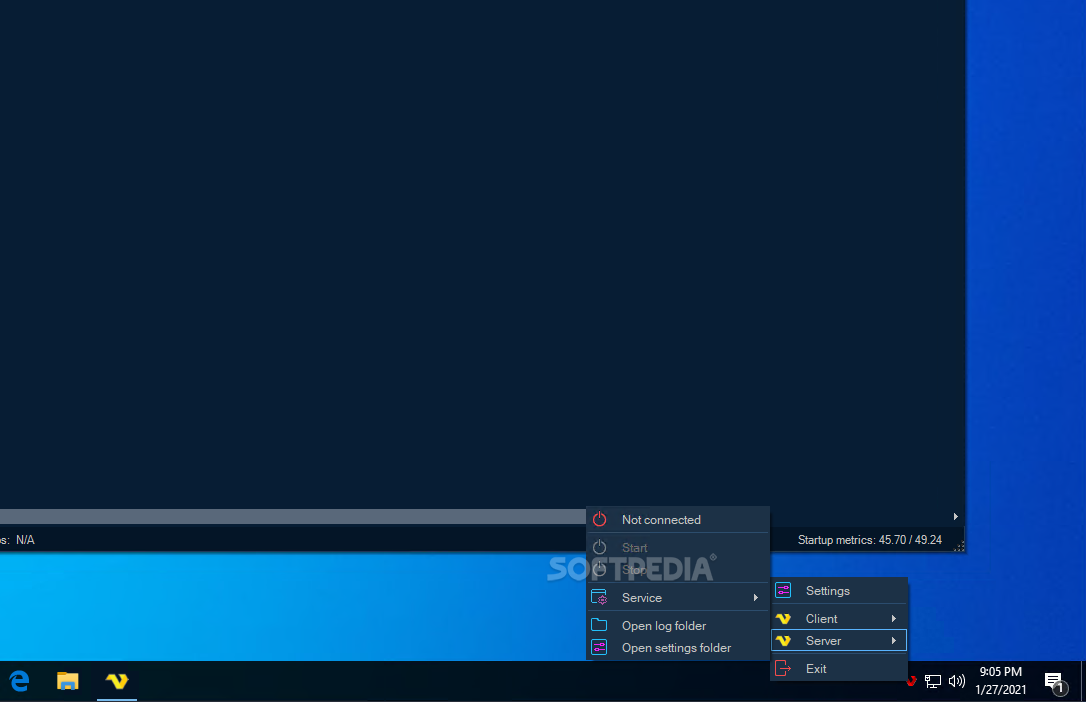Select the Not connected status entry
Viewport: 1086px width, 702px height.
pos(678,519)
